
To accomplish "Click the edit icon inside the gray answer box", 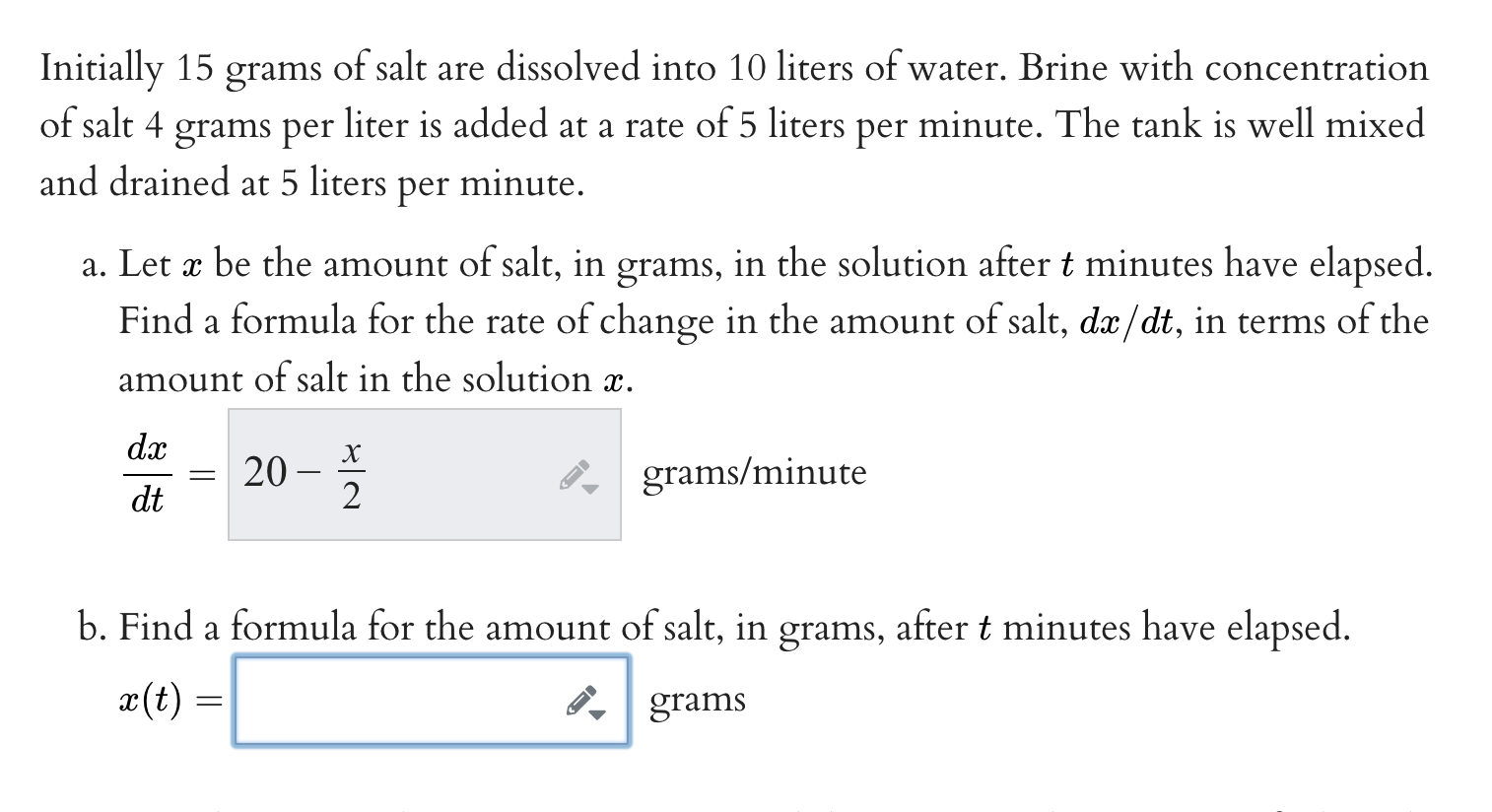I will (x=574, y=473).
